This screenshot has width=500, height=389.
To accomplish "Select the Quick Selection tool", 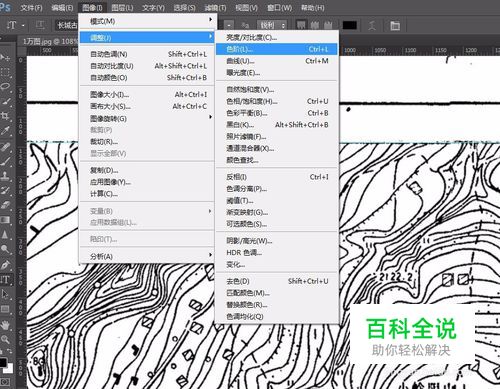I will (5, 102).
